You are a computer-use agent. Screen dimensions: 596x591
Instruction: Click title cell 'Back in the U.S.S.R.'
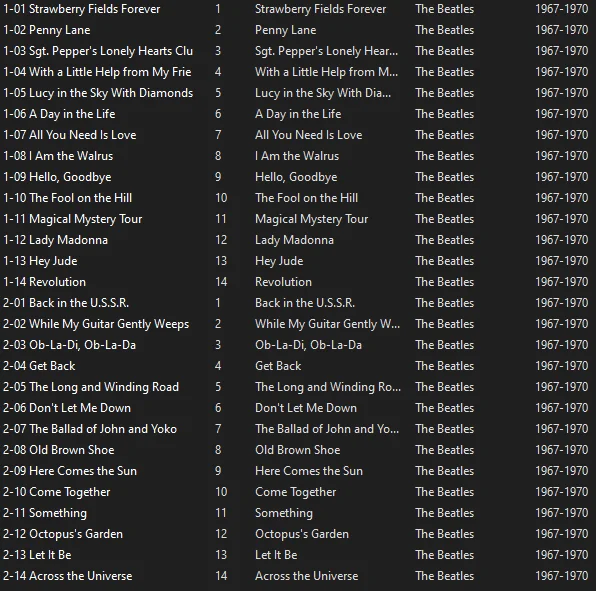(x=305, y=303)
